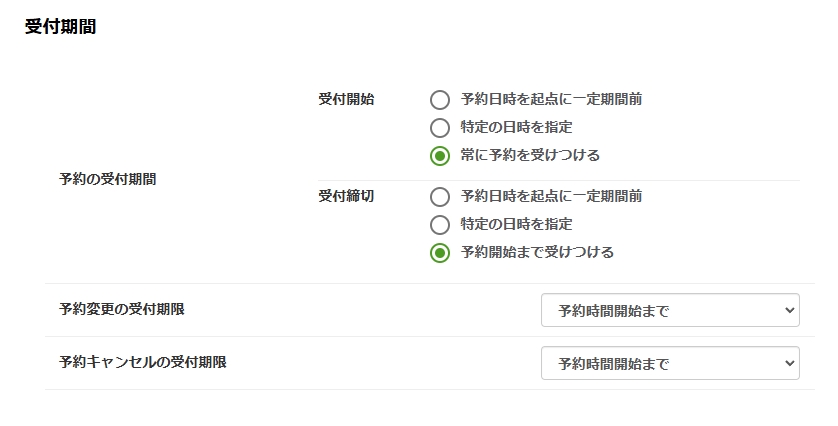
Task: Click the 予約変更の受付期限 row label
Action: click(121, 309)
